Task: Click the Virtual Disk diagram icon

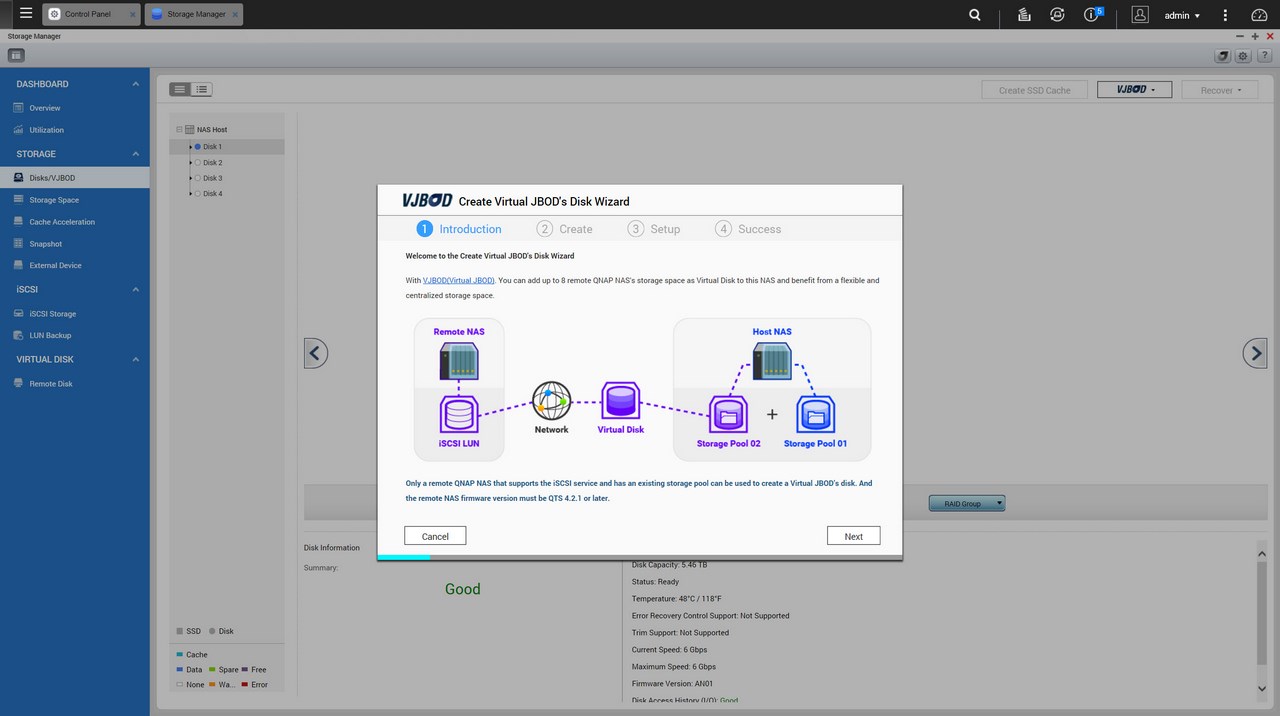Action: point(620,400)
